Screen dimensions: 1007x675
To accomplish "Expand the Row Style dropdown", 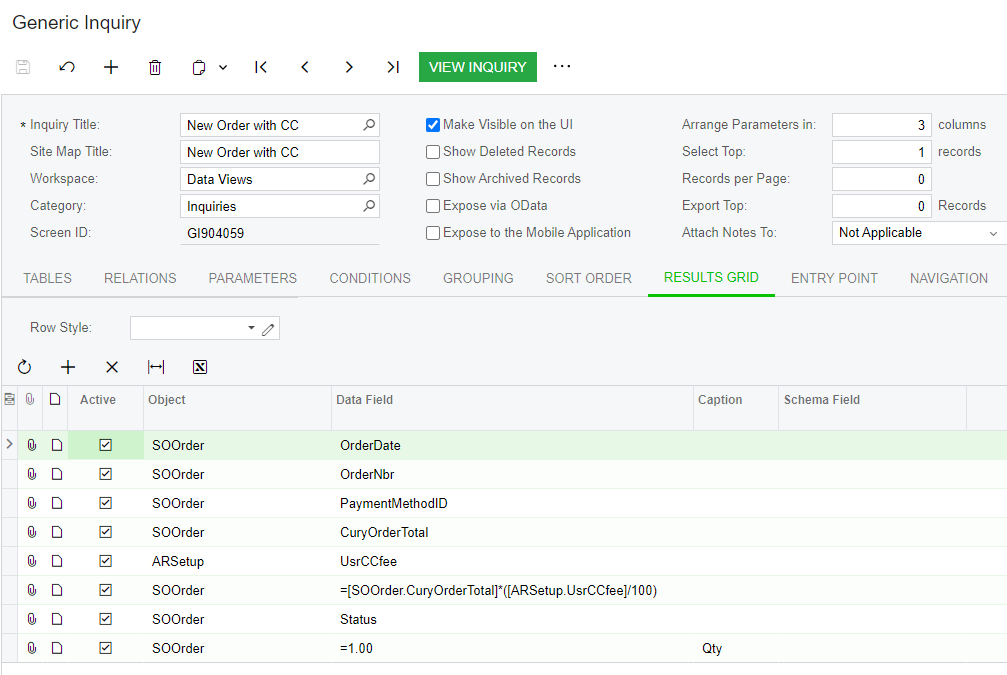I will 251,328.
